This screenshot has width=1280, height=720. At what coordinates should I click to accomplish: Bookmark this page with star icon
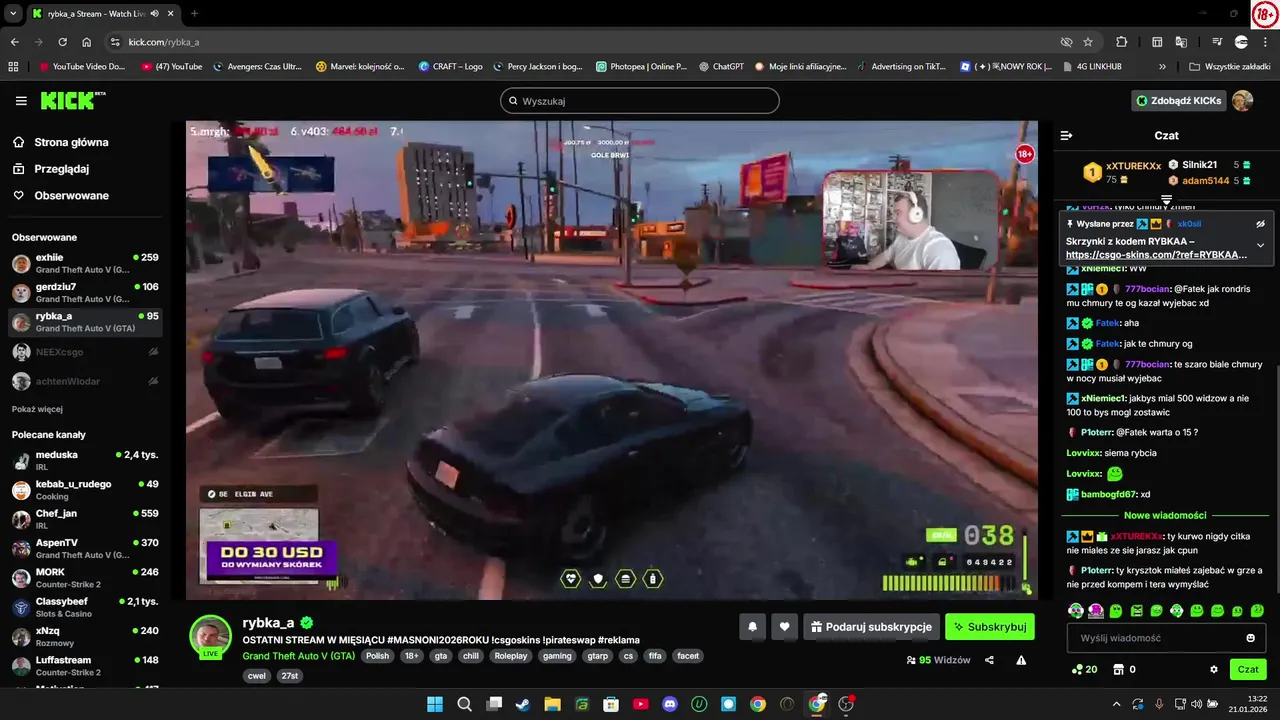1088,42
